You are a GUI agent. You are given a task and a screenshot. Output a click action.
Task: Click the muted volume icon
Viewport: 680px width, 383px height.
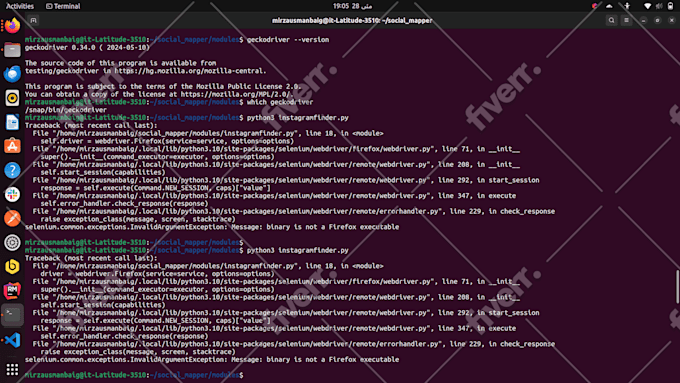click(x=659, y=6)
